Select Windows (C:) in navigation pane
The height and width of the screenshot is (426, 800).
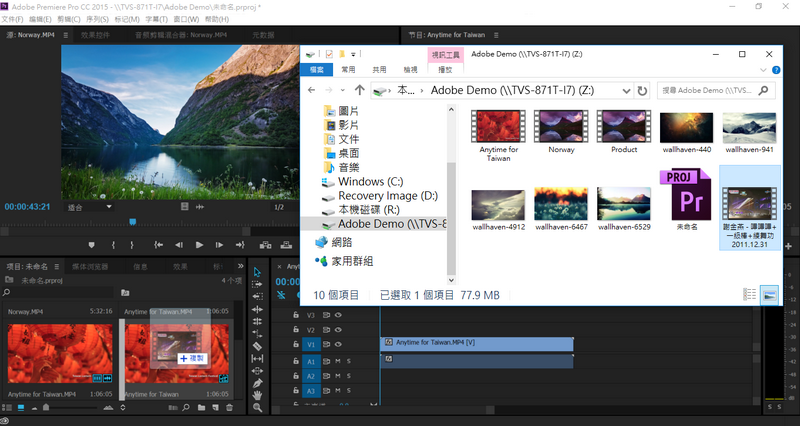370,182
